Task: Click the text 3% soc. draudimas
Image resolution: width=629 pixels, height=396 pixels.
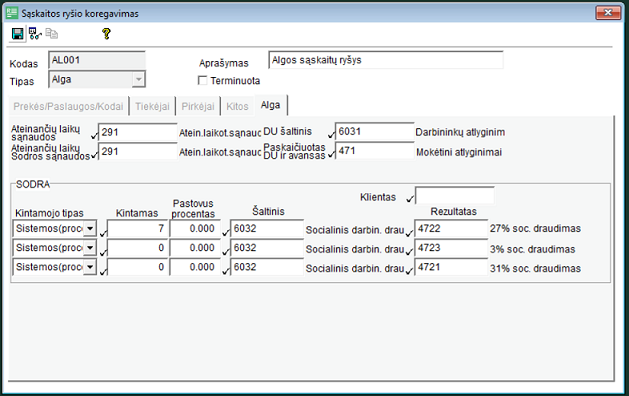Action: tap(532, 249)
